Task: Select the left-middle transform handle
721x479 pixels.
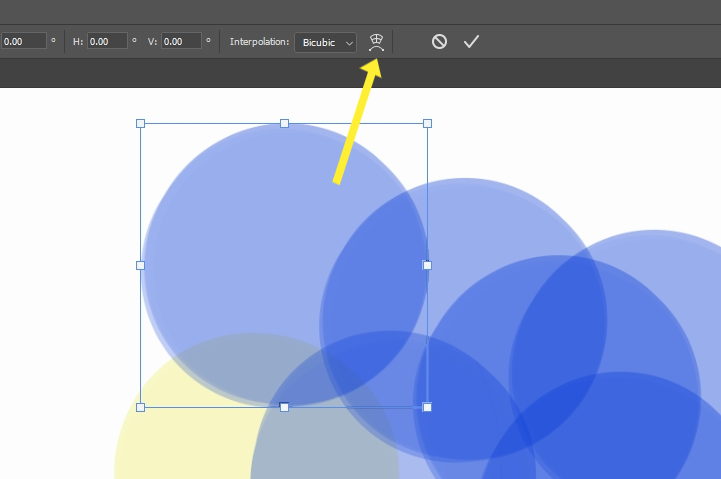Action: 141,265
